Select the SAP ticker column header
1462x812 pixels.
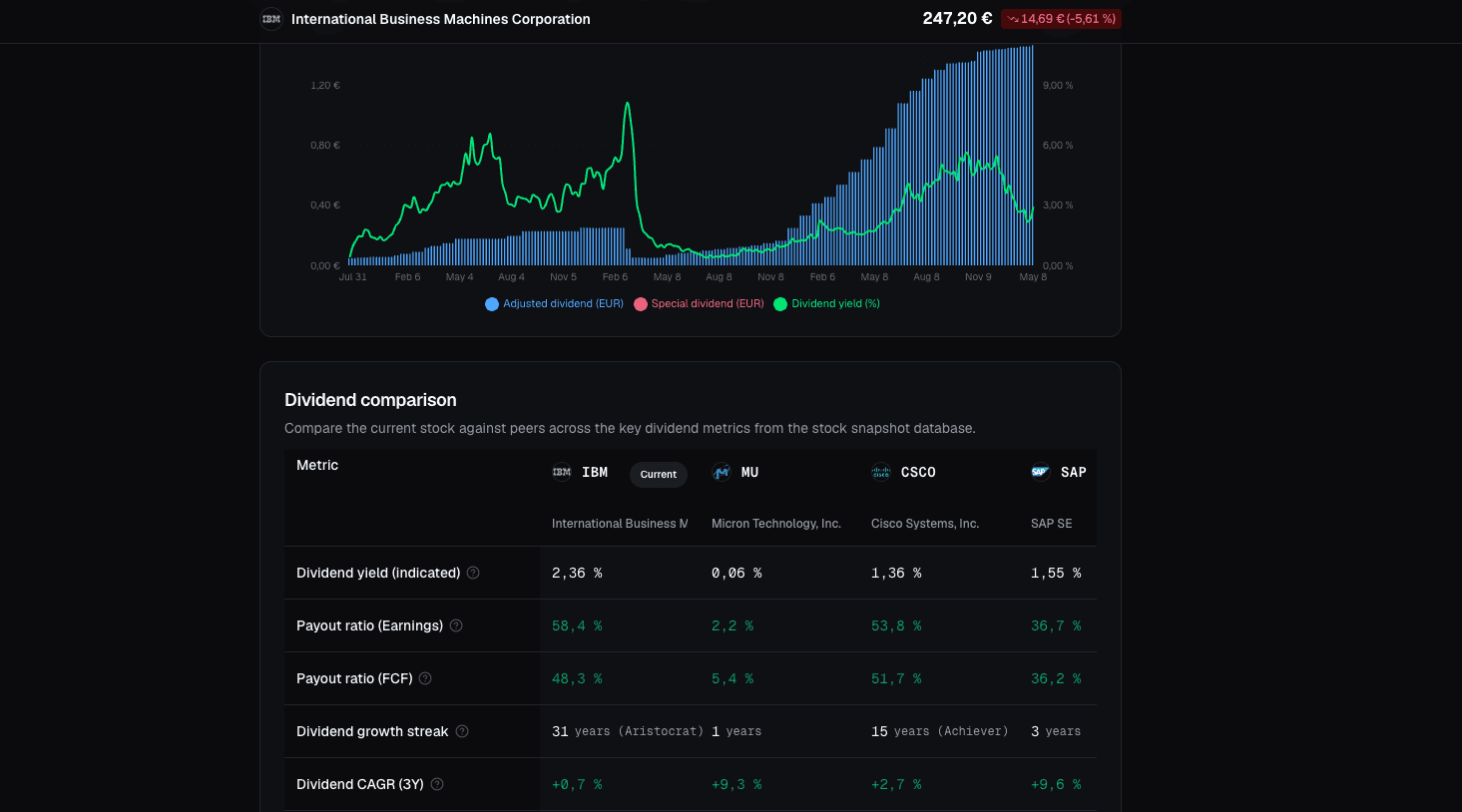pyautogui.click(x=1073, y=472)
